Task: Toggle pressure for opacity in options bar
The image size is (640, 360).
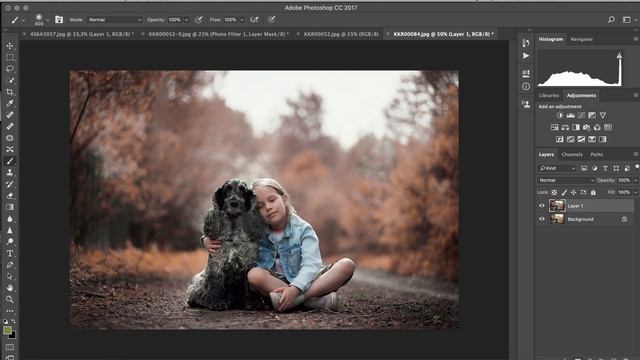Action: [x=199, y=20]
